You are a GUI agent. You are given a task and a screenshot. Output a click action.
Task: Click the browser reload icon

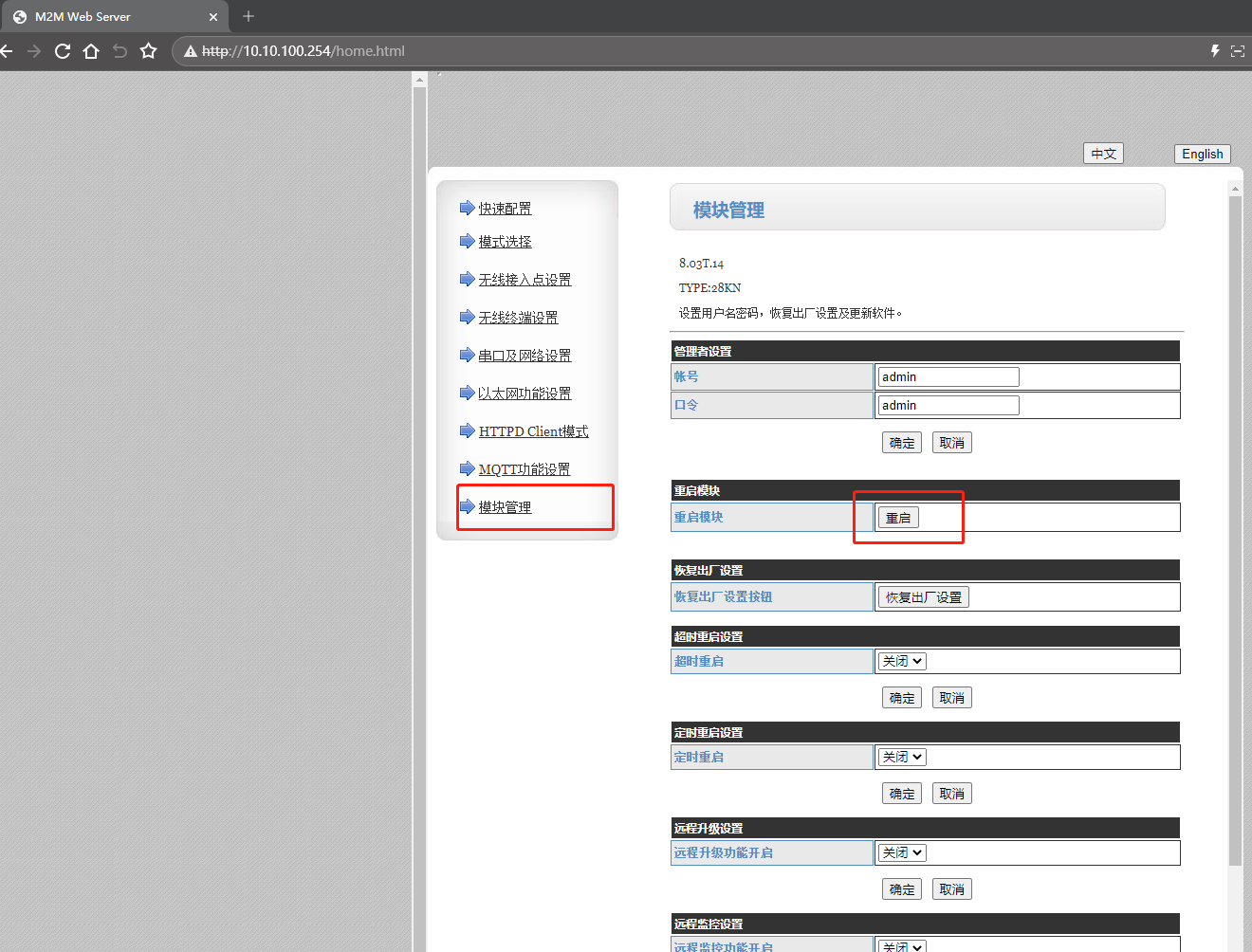click(63, 51)
